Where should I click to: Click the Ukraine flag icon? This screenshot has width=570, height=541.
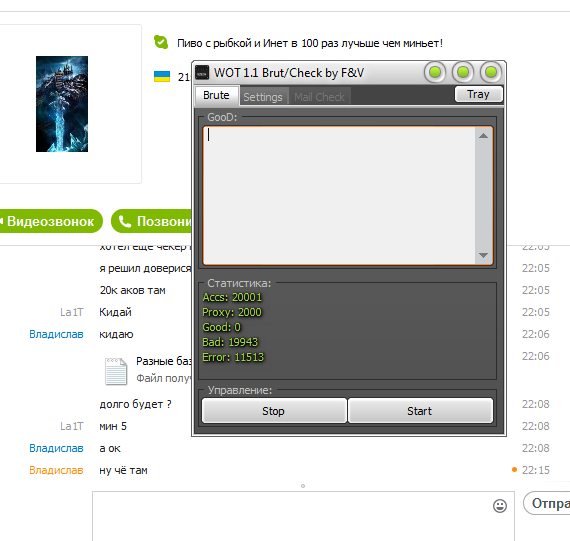(x=162, y=76)
